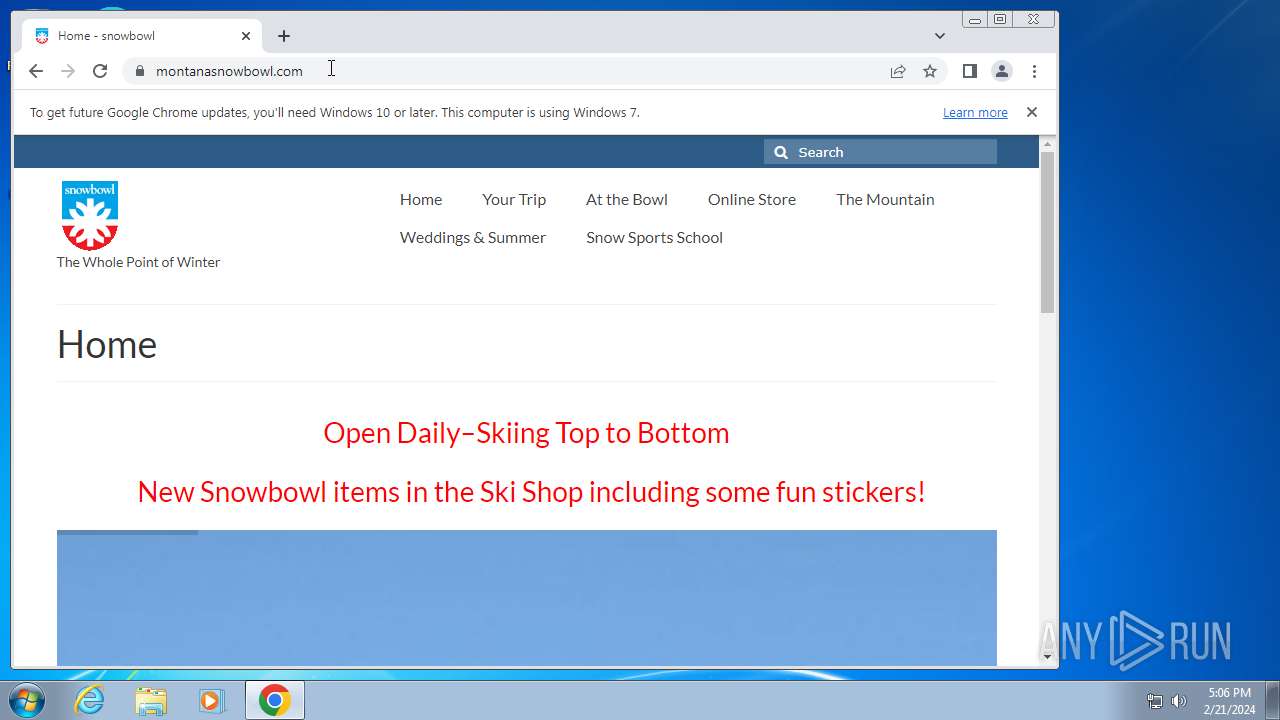Select the Home - snowbowl tab
The height and width of the screenshot is (720, 1280).
coord(140,36)
